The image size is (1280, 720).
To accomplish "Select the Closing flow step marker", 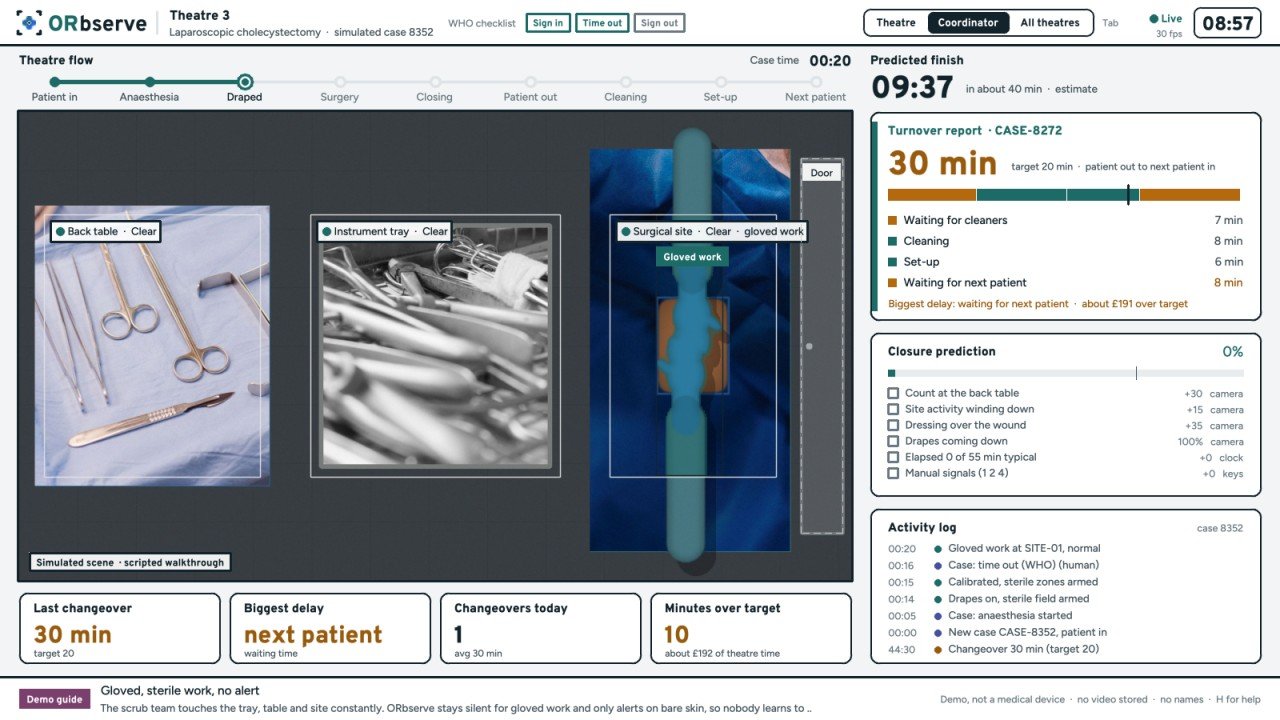I will (x=435, y=82).
